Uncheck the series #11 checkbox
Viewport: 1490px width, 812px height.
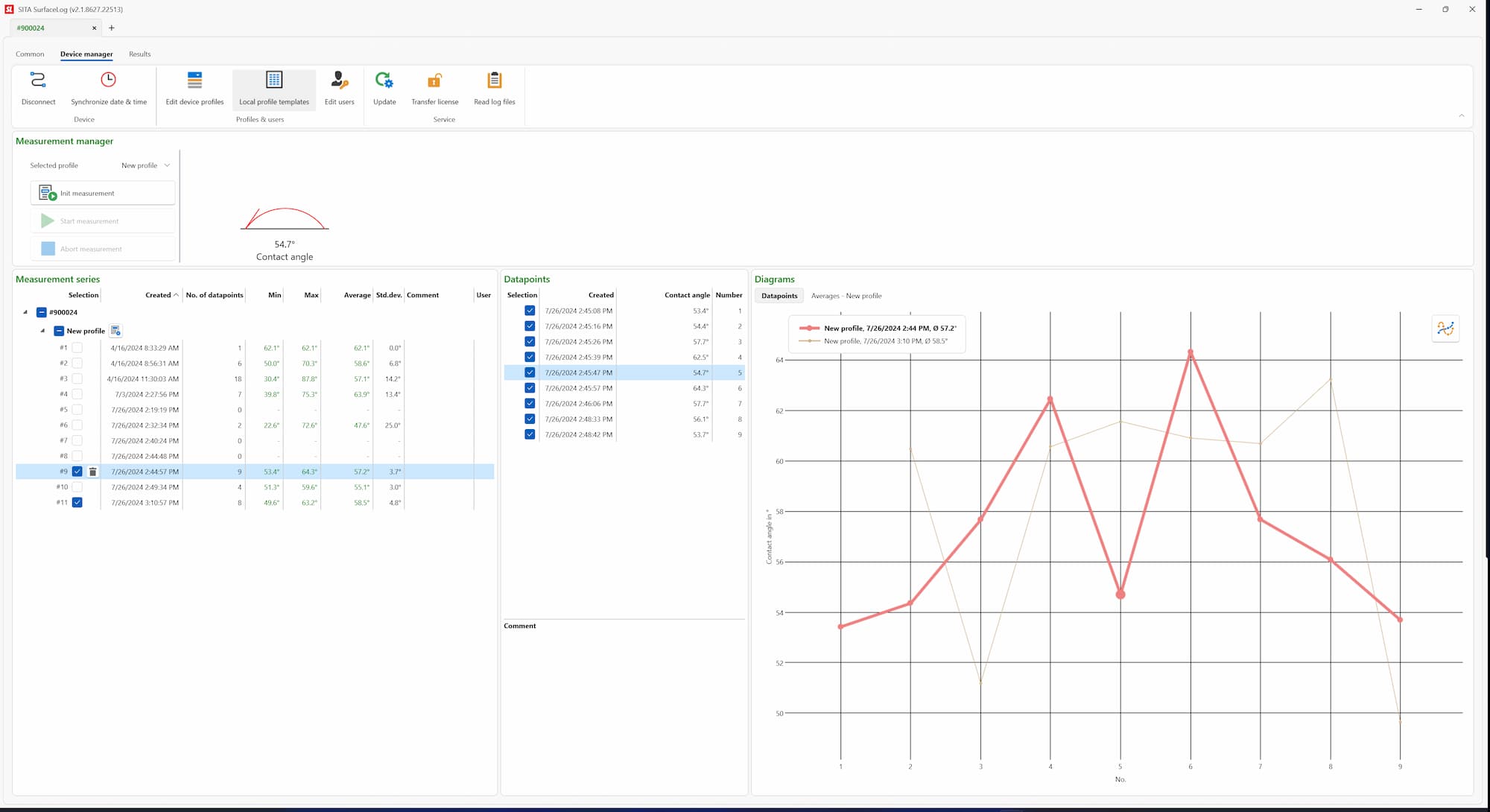point(77,503)
